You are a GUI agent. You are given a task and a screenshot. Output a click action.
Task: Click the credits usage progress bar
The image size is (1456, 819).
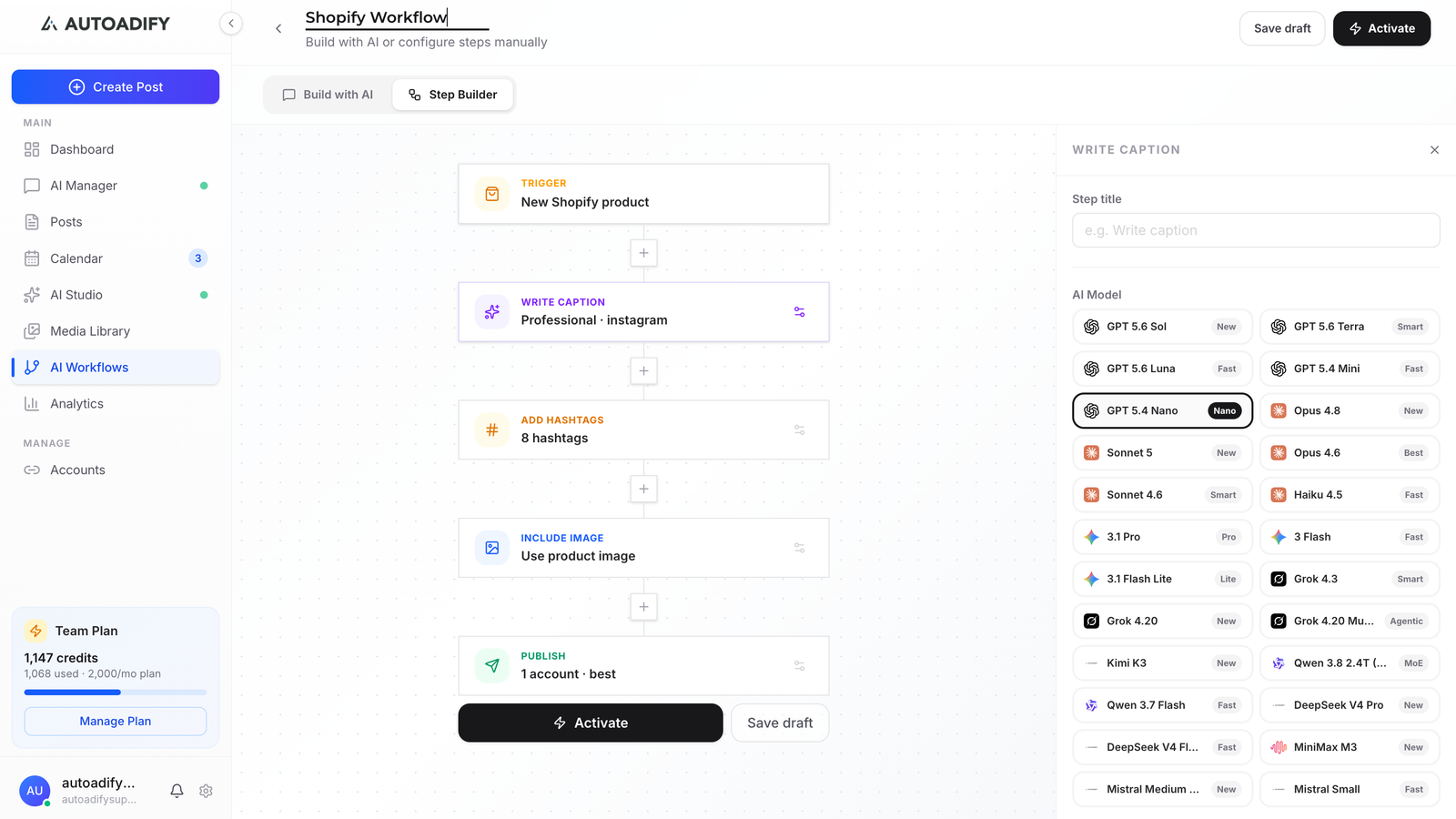pos(116,693)
